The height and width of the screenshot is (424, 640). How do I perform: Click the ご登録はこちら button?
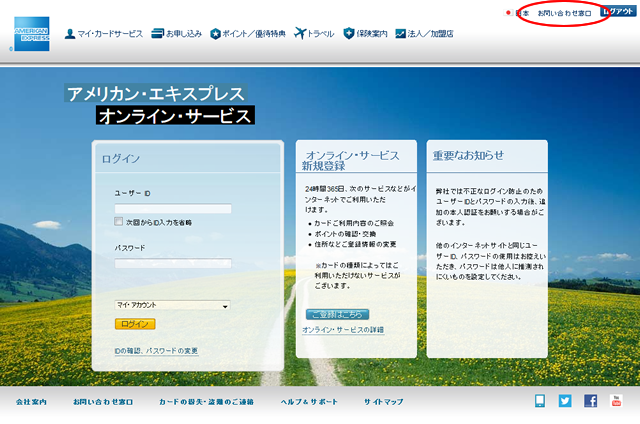(337, 314)
